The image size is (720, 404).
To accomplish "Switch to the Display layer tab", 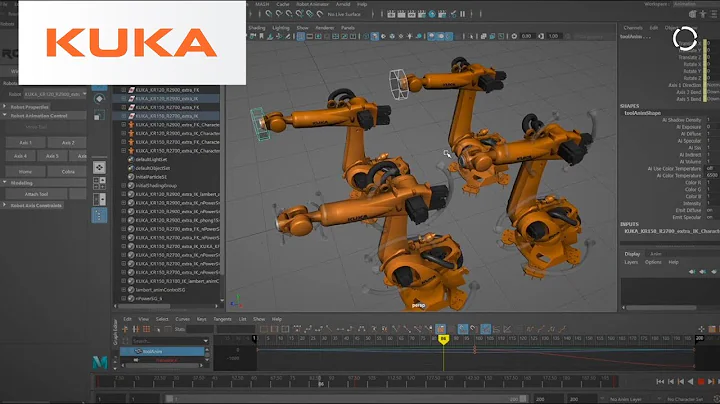I will [632, 254].
